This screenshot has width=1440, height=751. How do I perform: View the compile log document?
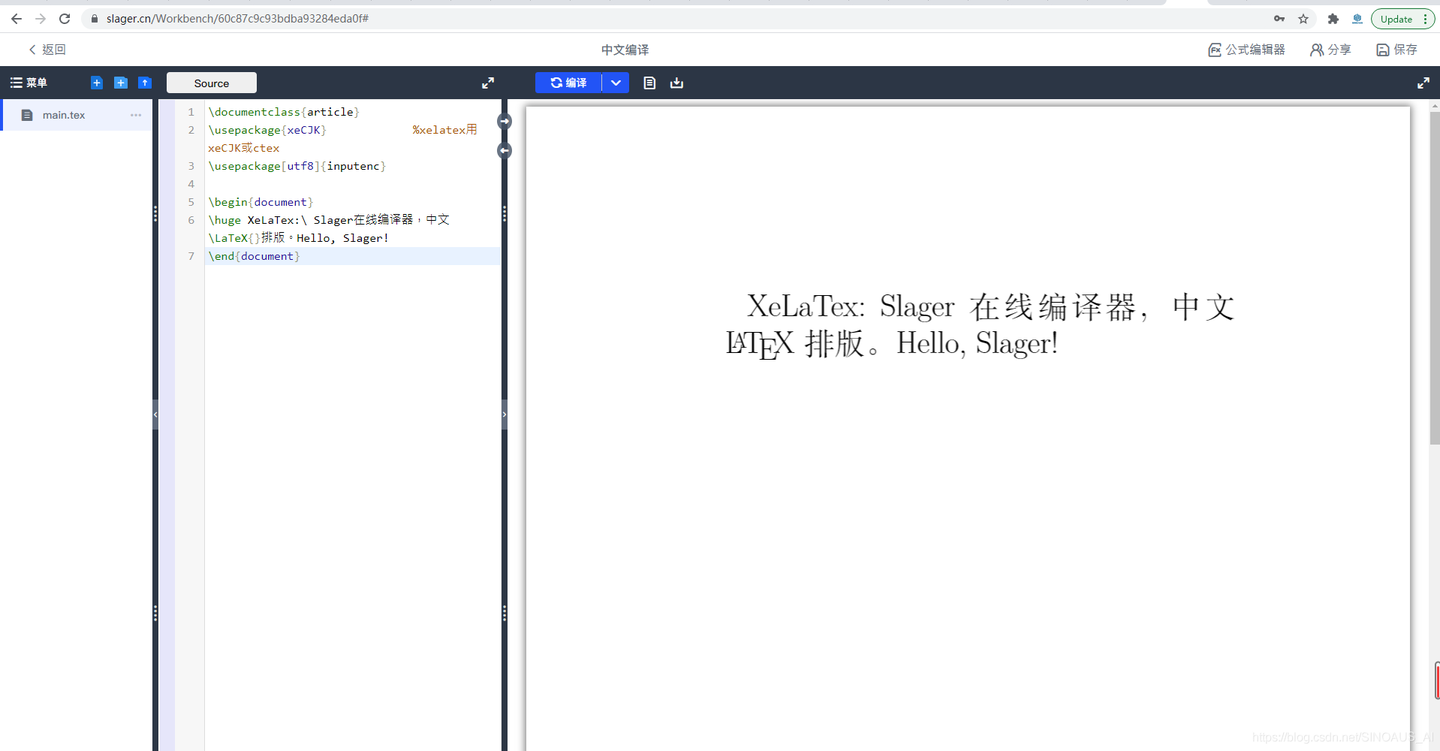(x=649, y=82)
